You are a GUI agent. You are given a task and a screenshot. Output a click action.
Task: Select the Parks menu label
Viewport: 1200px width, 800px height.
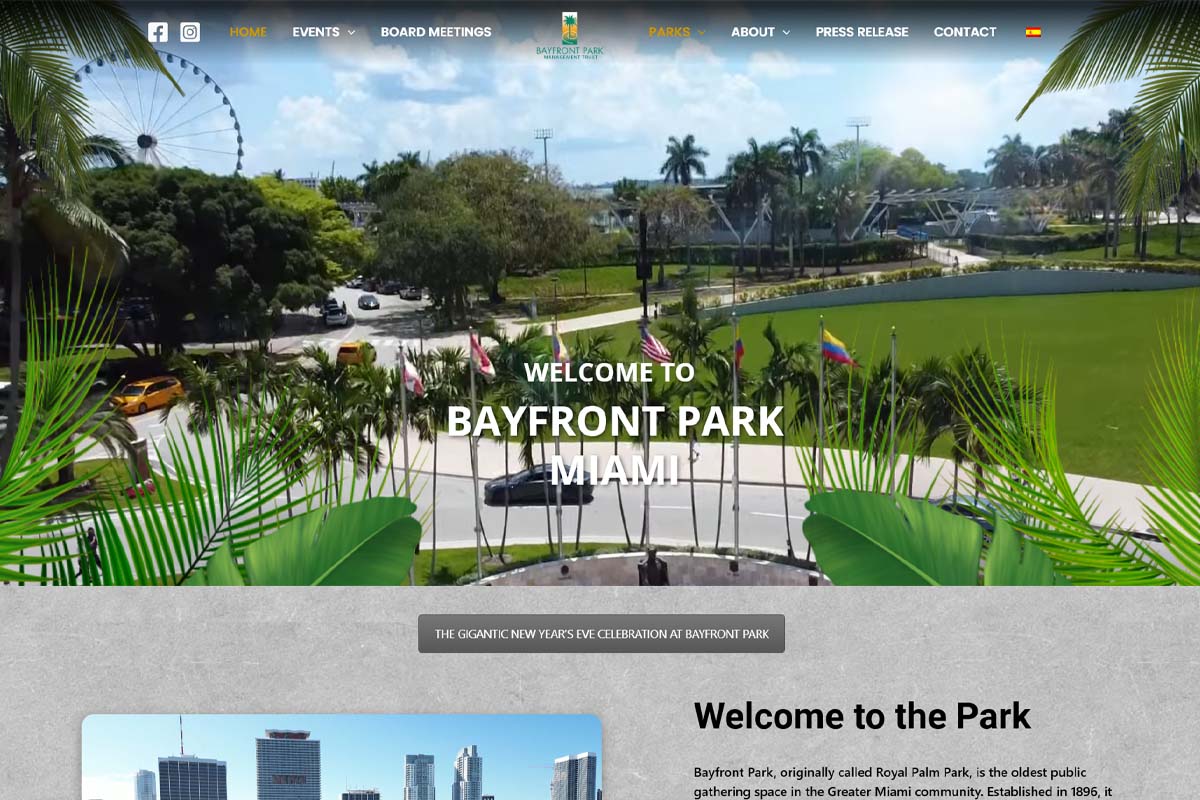(669, 32)
